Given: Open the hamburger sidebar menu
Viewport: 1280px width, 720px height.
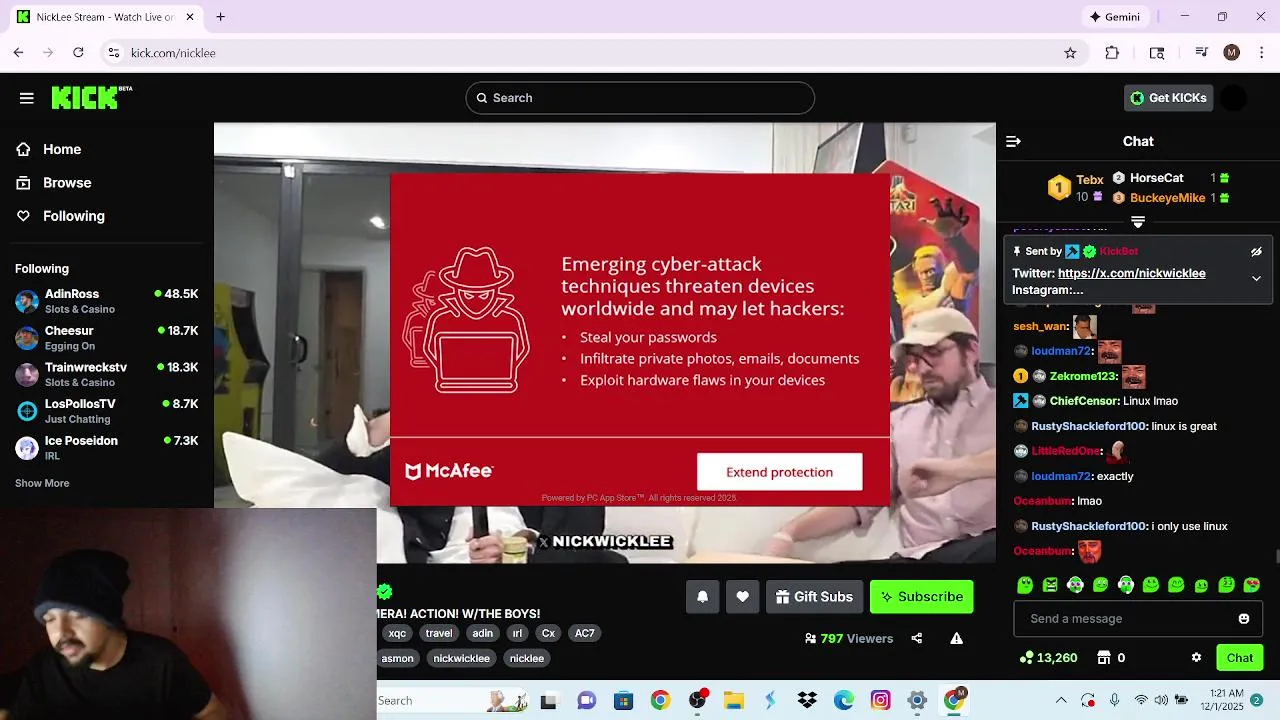Looking at the screenshot, I should coord(27,98).
